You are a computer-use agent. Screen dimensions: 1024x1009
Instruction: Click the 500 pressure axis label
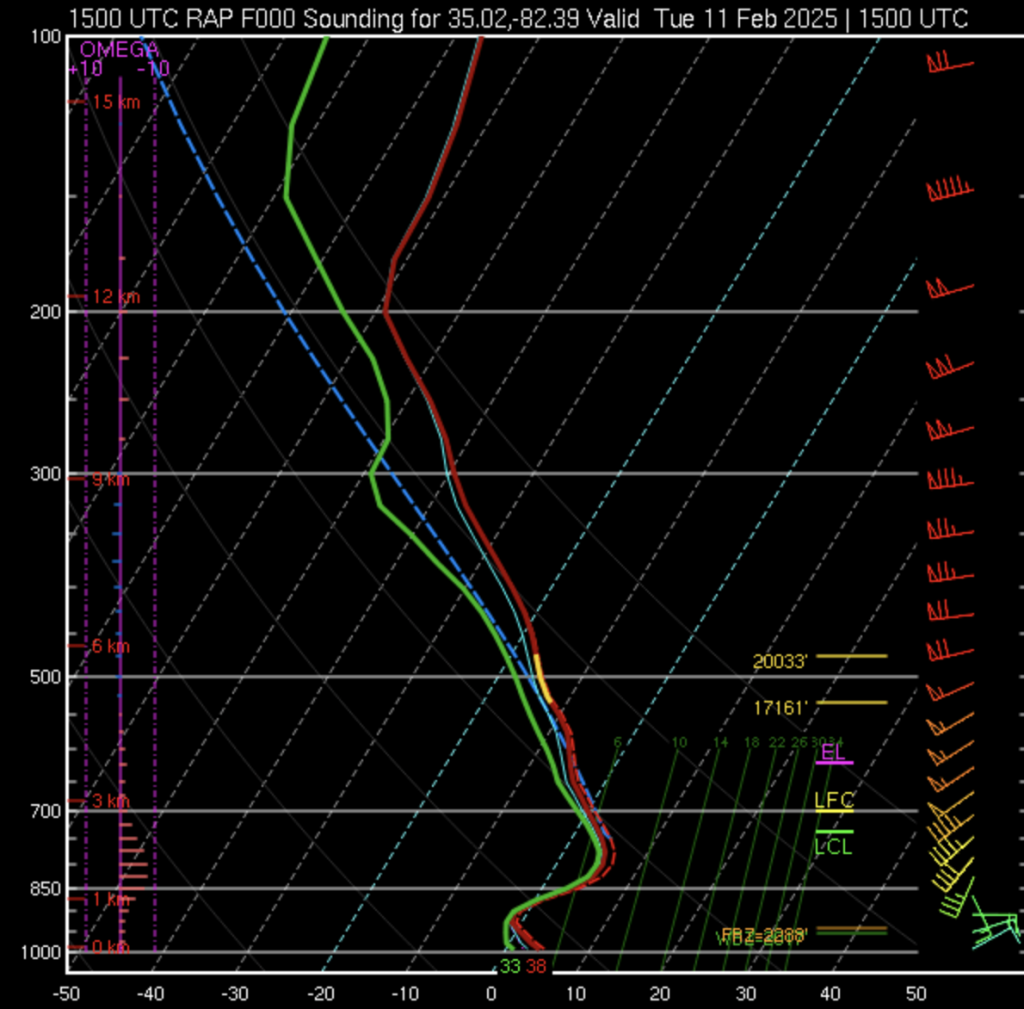tap(46, 677)
